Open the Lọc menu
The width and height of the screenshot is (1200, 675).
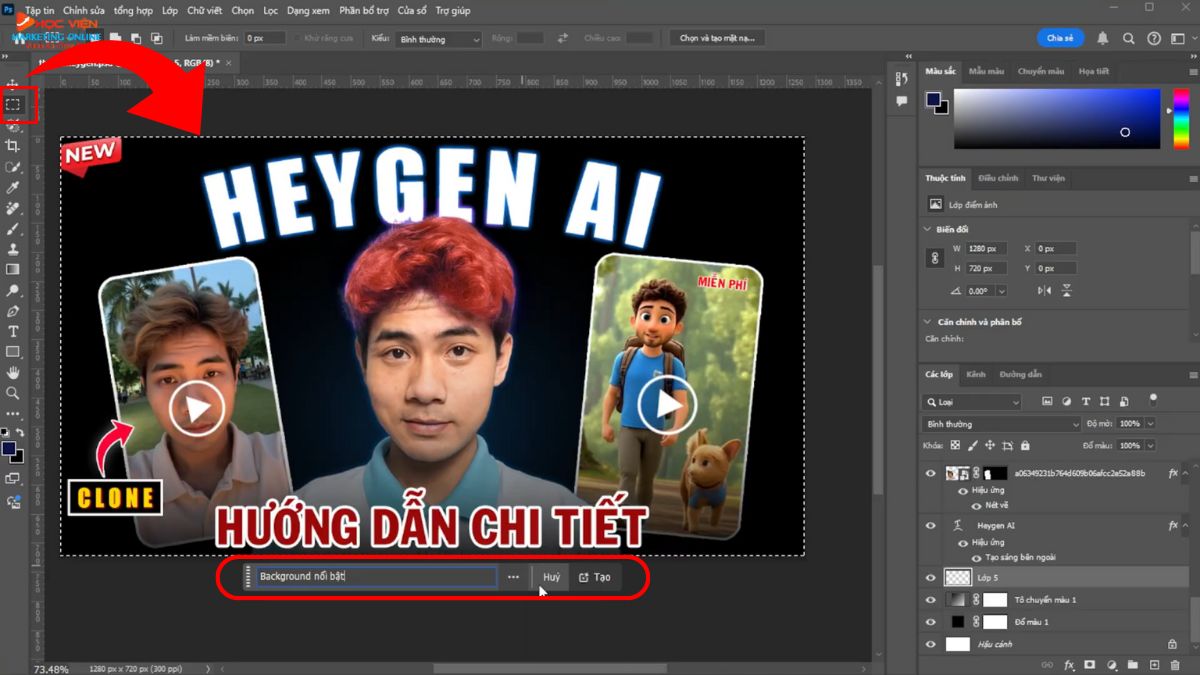[x=270, y=10]
